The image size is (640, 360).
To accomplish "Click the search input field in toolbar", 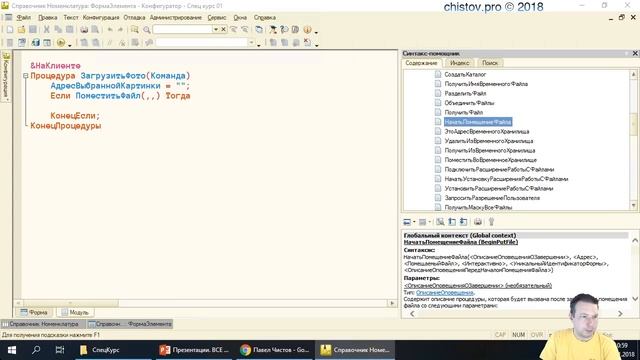I will pos(182,29).
